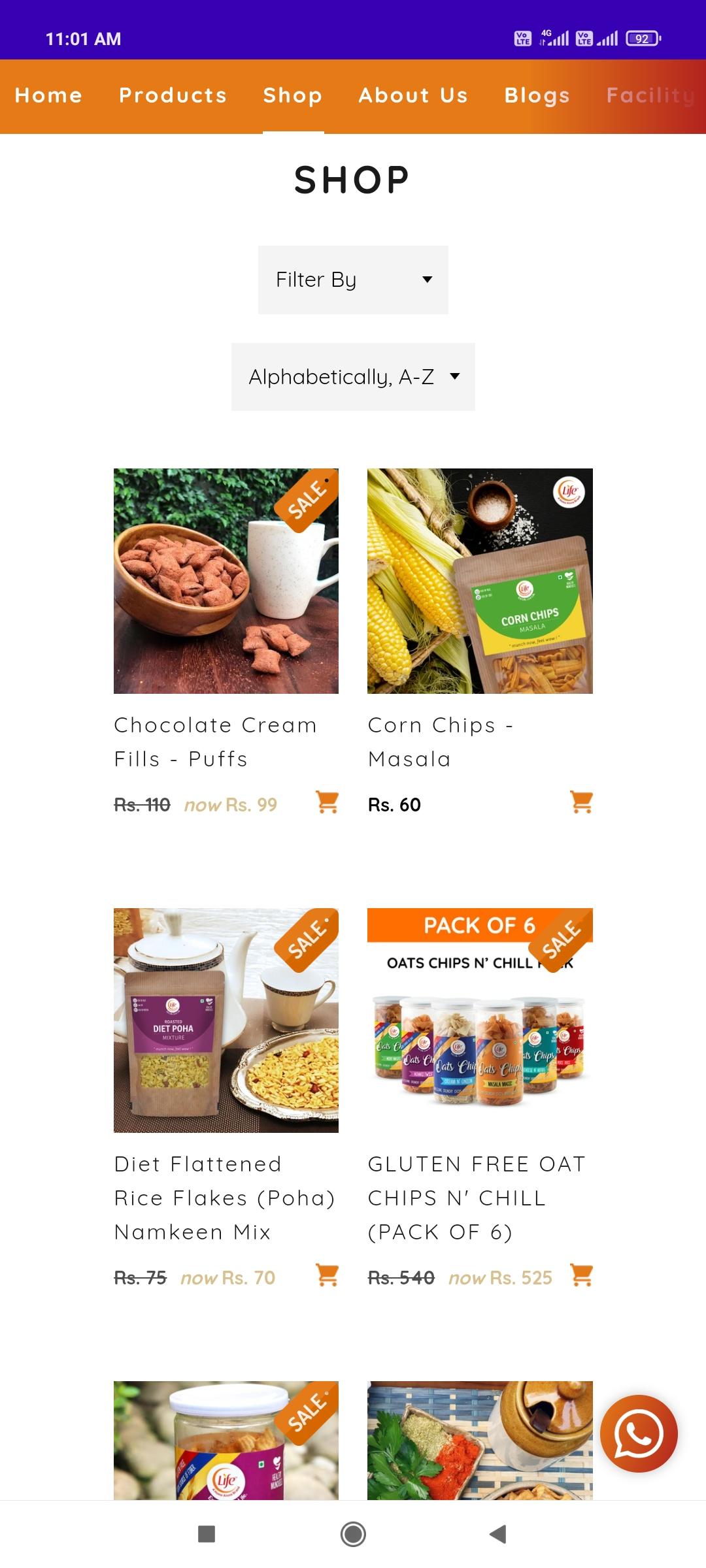Tap the Android home circle icon
This screenshot has width=706, height=1568.
[x=353, y=1534]
